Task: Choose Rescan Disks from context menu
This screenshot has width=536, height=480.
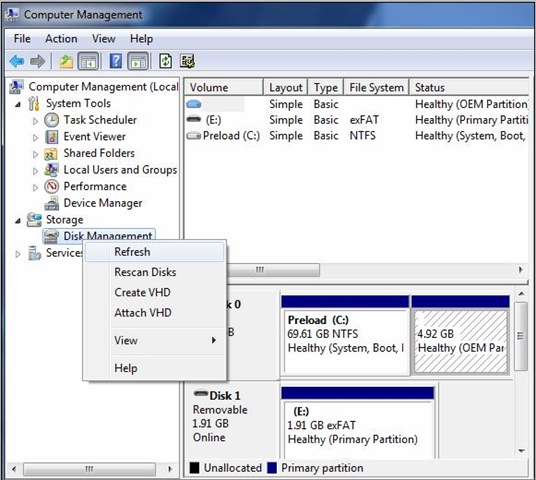Action: click(x=155, y=272)
